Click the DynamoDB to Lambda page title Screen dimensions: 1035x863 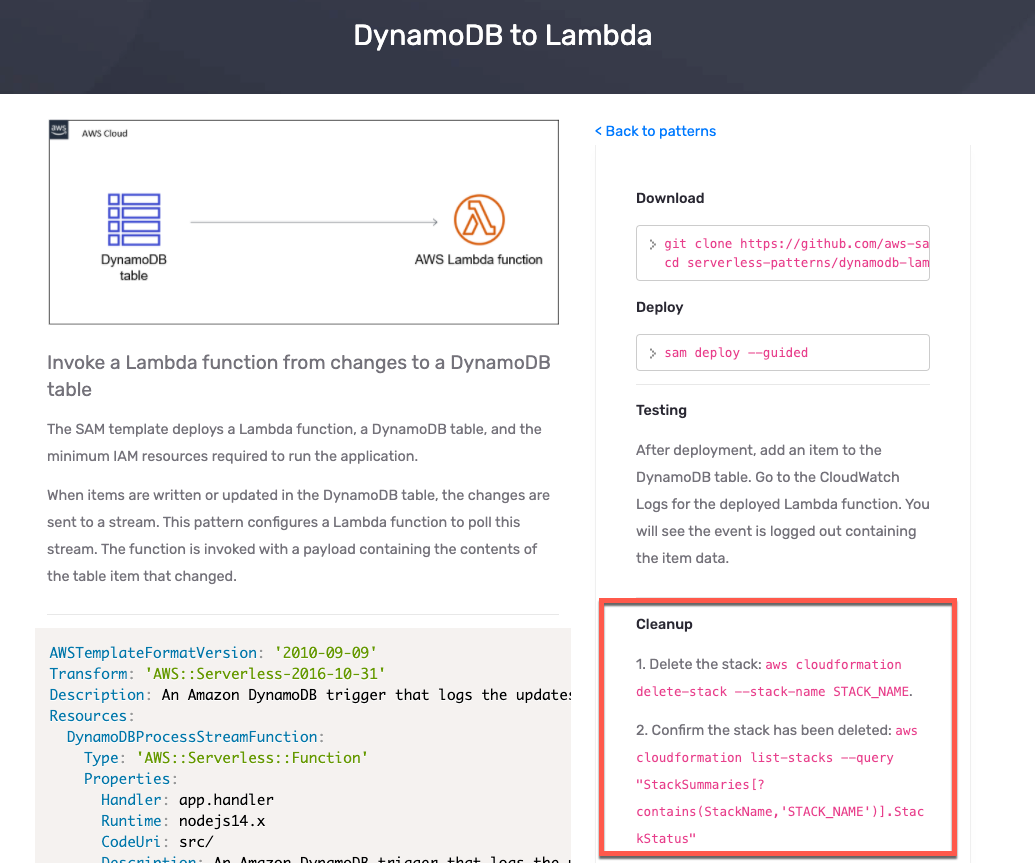(x=502, y=35)
